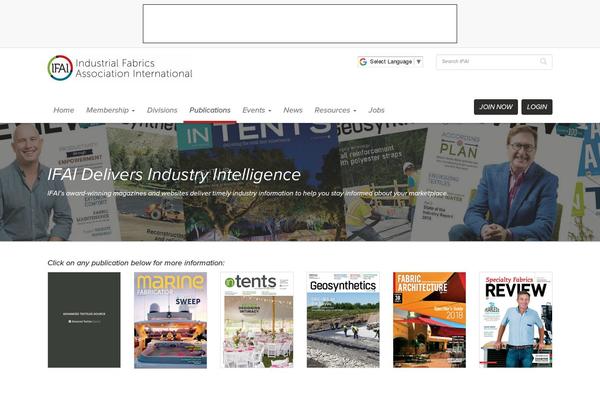Viewport: 600px width, 400px height.
Task: Open Industrial Fabrics Association International title link
Action: point(134,68)
